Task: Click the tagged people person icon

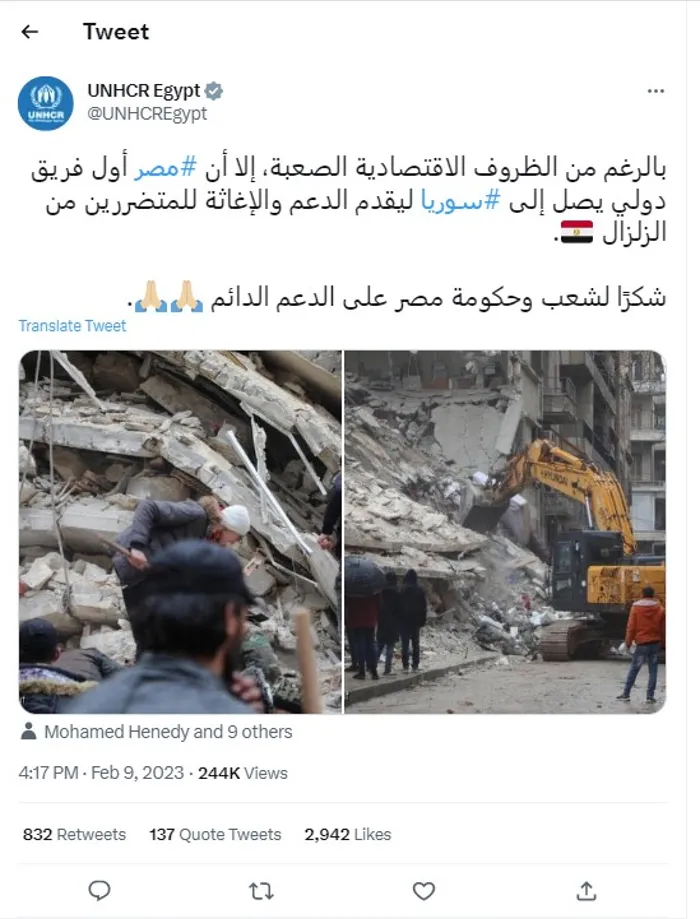Action: click(x=28, y=731)
